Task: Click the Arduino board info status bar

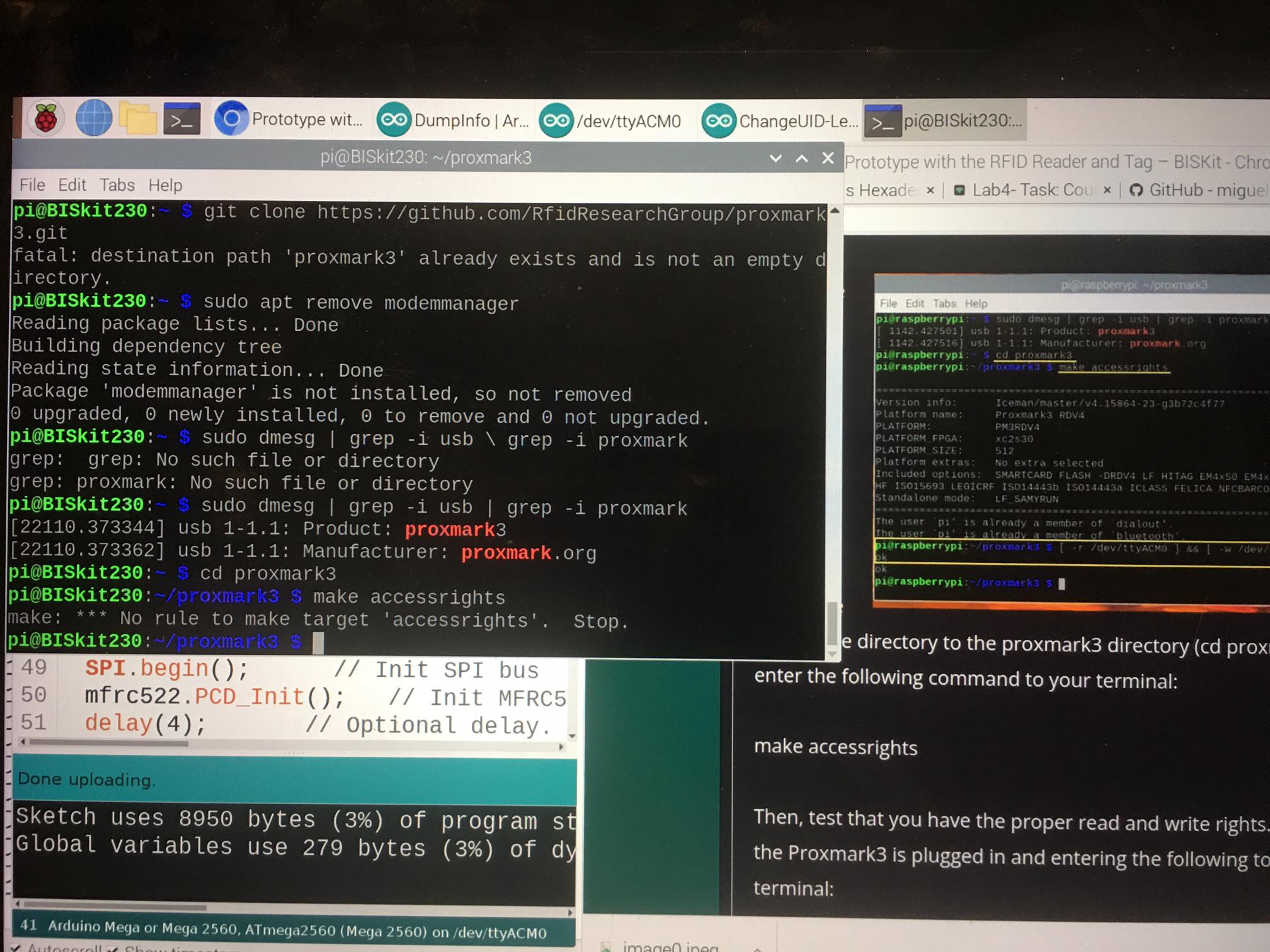Action: pyautogui.click(x=294, y=930)
